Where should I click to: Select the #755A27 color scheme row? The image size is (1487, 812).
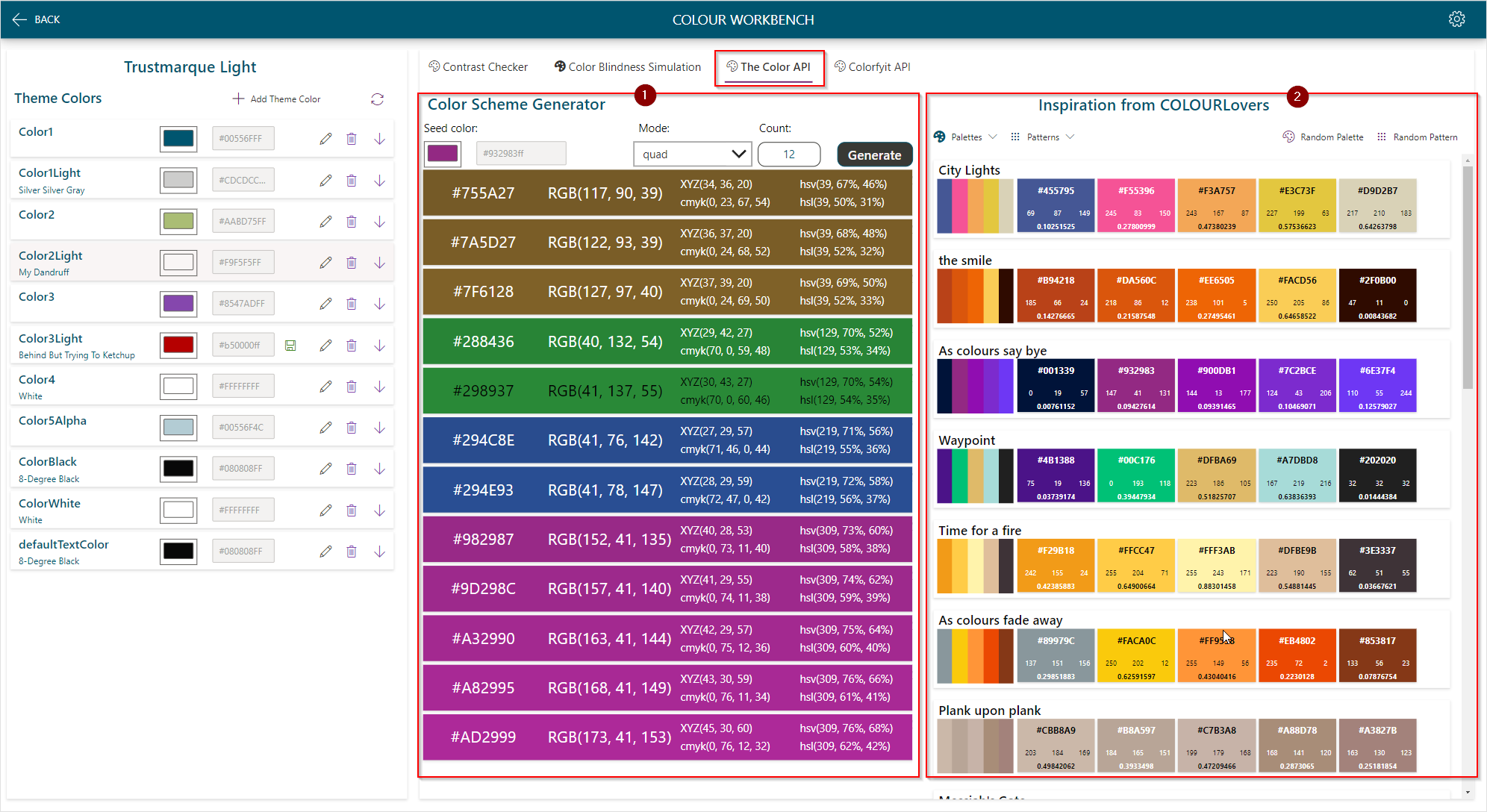(667, 193)
